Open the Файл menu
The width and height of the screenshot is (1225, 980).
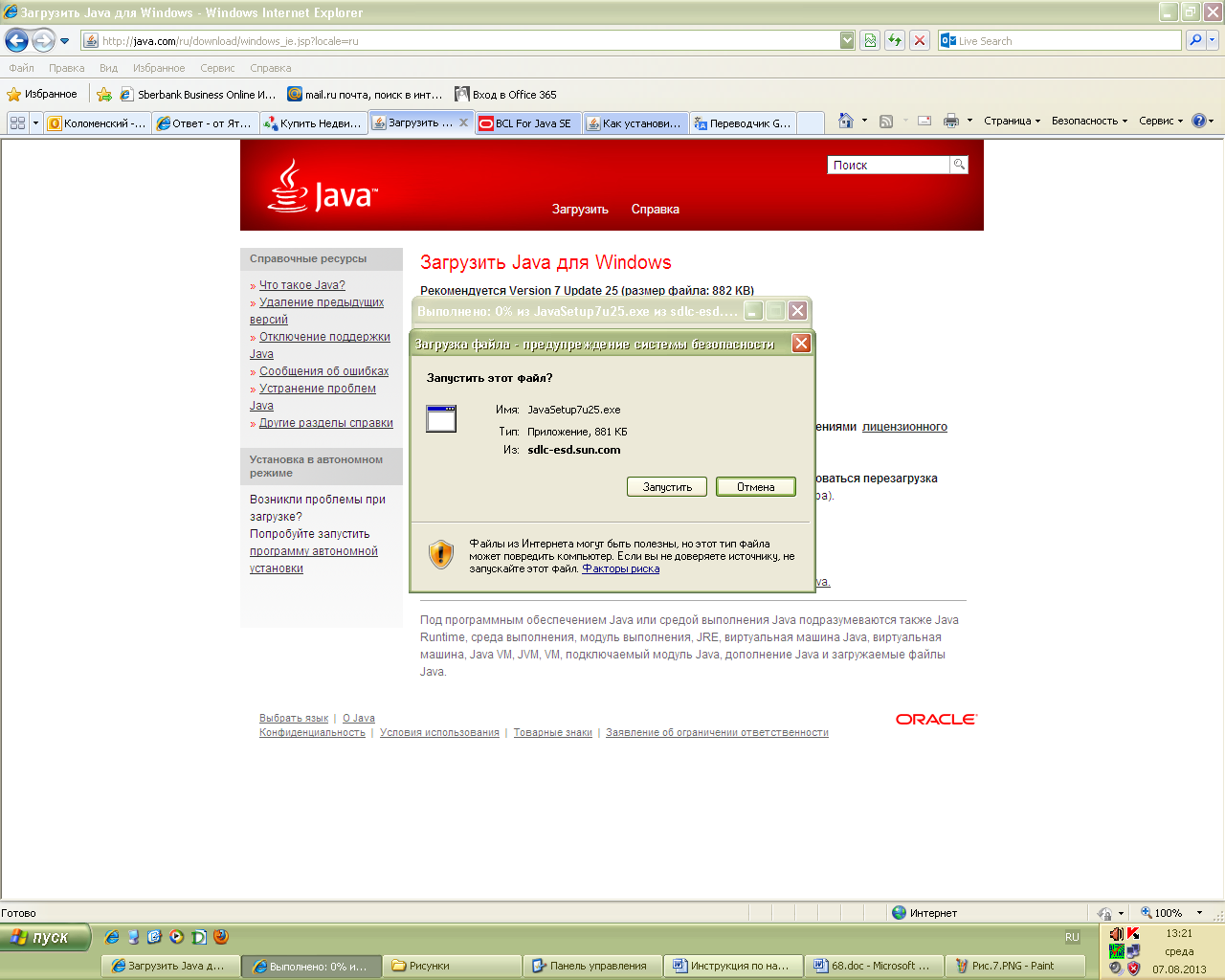(21, 68)
